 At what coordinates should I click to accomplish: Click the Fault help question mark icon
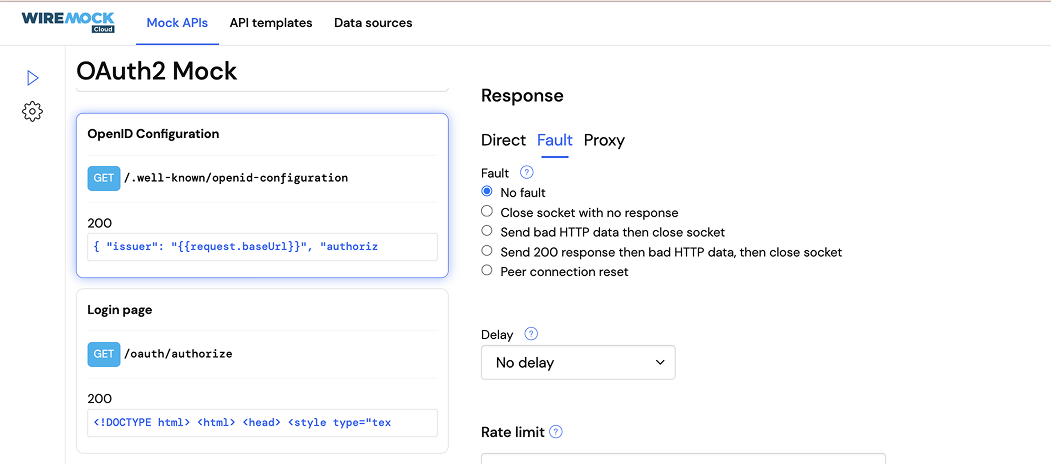[526, 173]
